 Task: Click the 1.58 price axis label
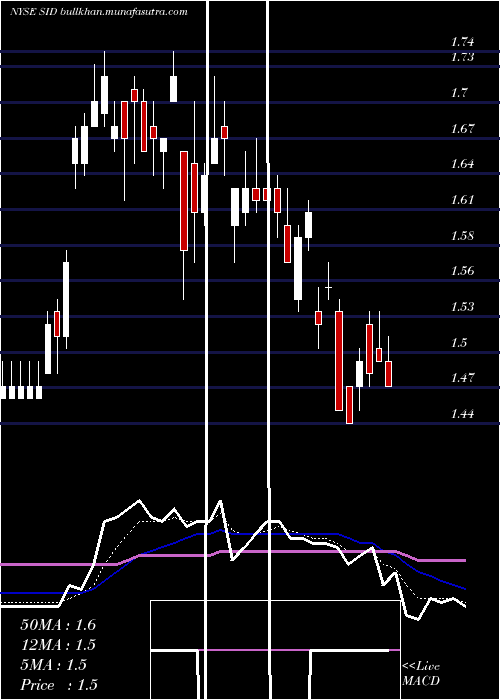click(462, 235)
